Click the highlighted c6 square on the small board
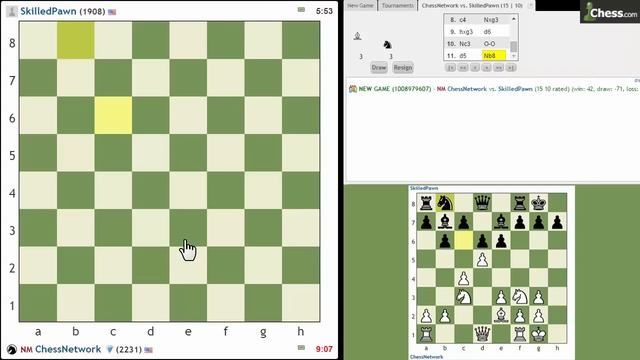640x360 pixels. [464, 240]
